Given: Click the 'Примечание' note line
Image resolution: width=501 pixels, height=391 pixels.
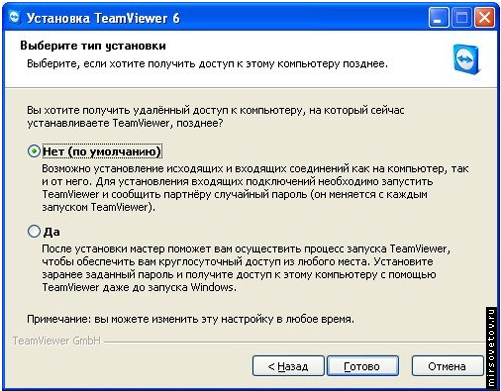Looking at the screenshot, I should tap(190, 319).
